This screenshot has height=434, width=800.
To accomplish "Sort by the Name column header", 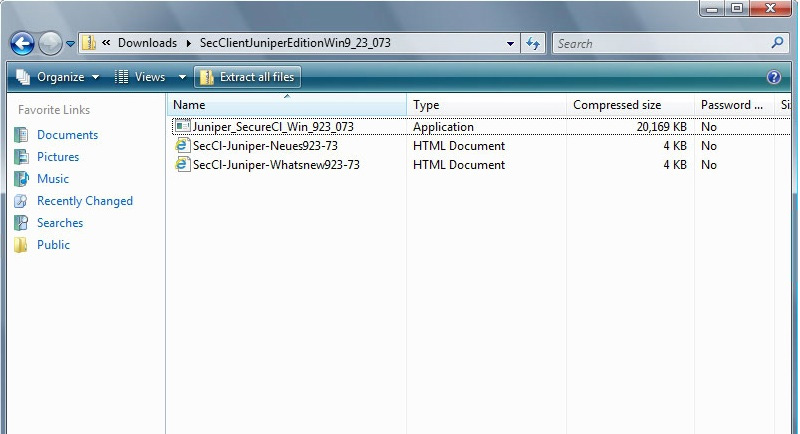I will (x=287, y=105).
